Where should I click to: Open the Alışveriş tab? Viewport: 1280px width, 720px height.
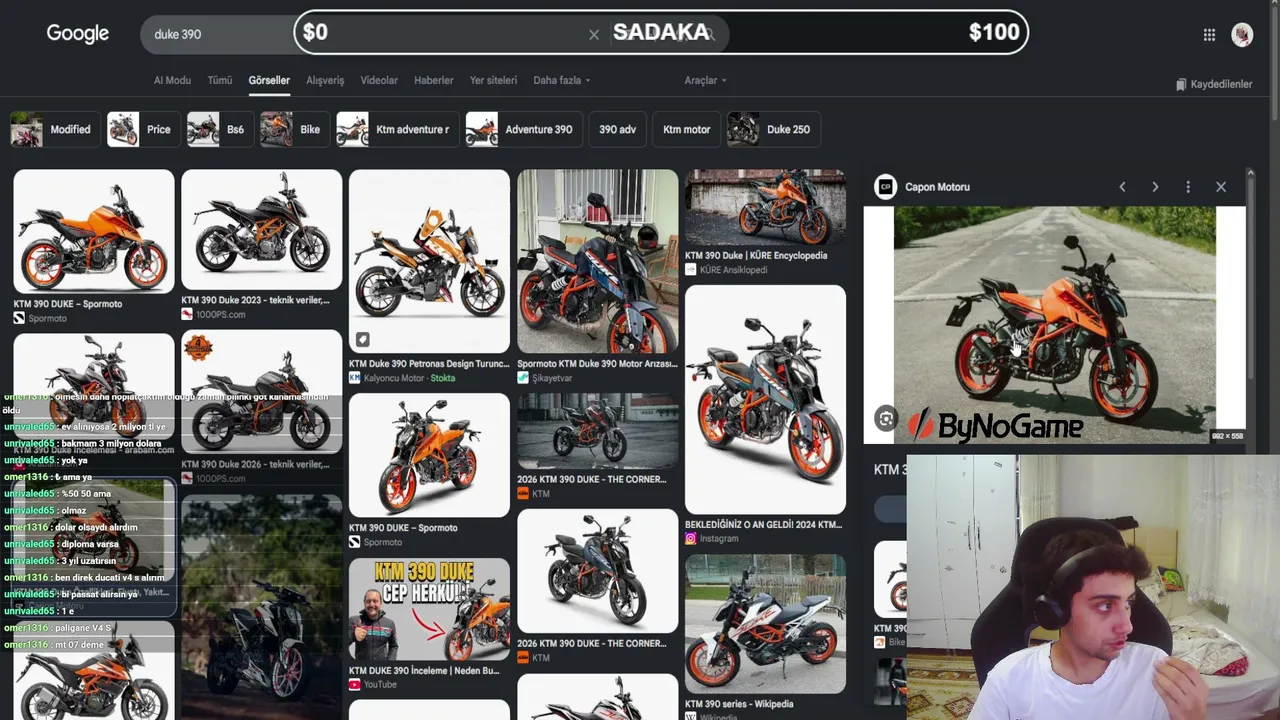click(x=325, y=80)
